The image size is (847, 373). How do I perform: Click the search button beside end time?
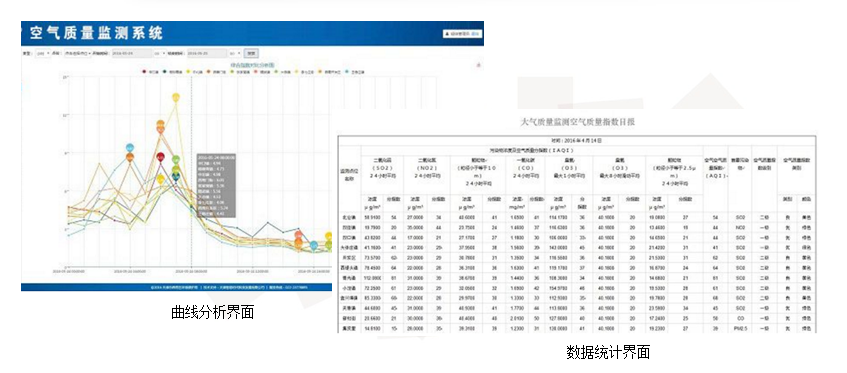(251, 53)
